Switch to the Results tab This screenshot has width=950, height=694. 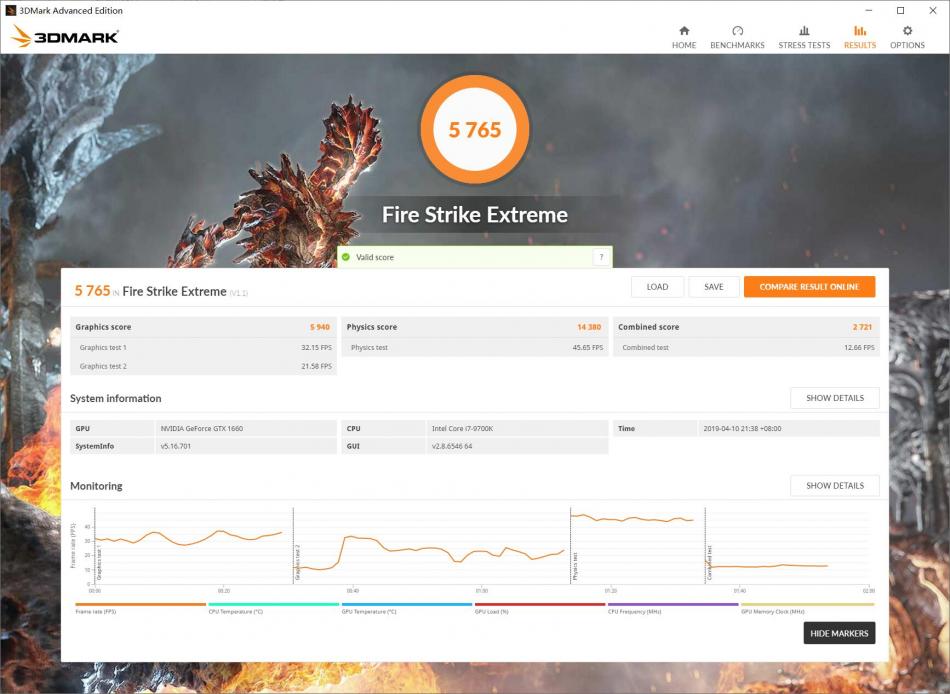click(859, 40)
